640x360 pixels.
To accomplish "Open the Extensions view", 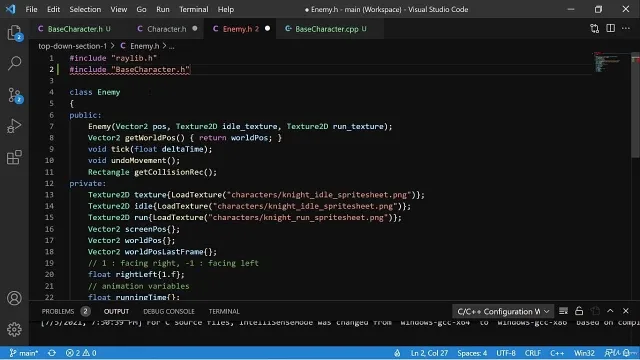I will (14, 157).
